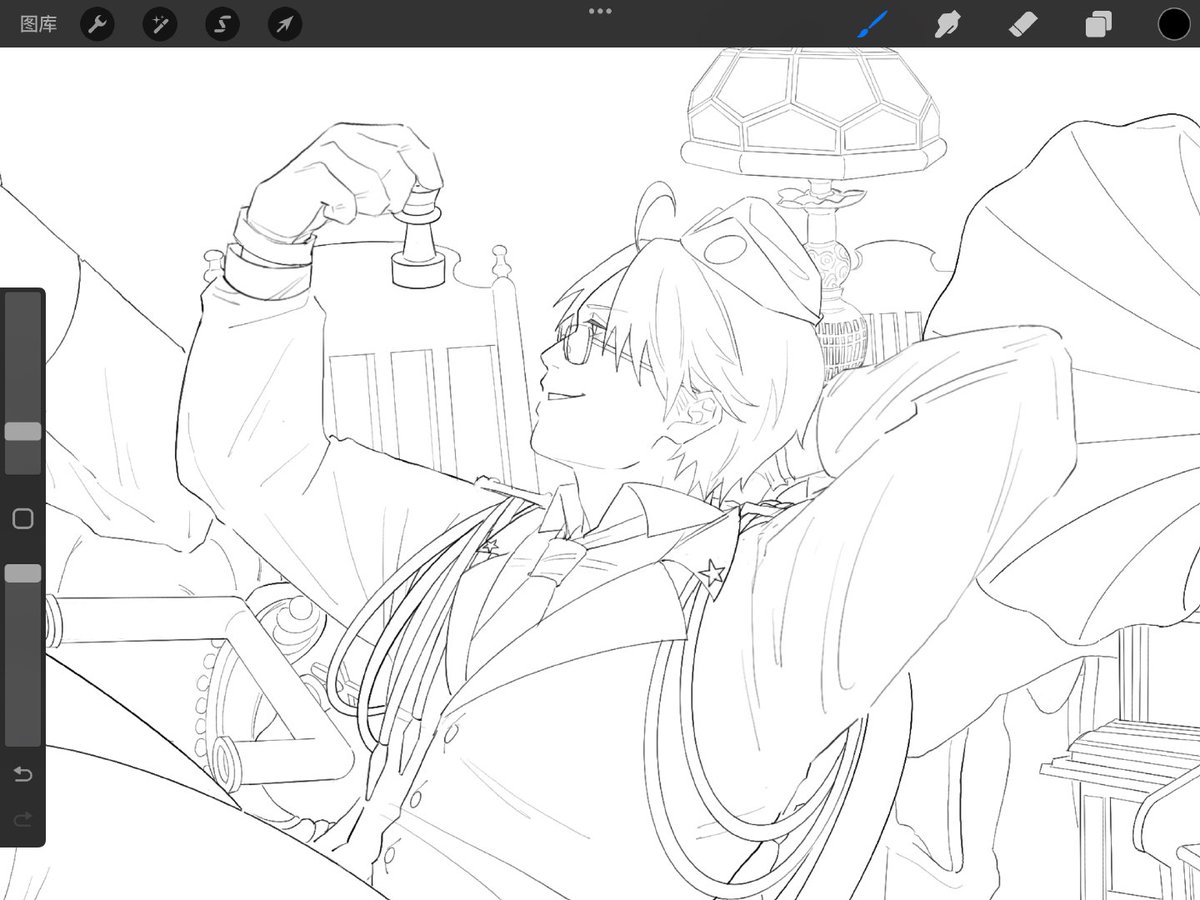Screen dimensions: 1200x900
Task: Click the brush opacity slider handle
Action: pyautogui.click(x=23, y=573)
